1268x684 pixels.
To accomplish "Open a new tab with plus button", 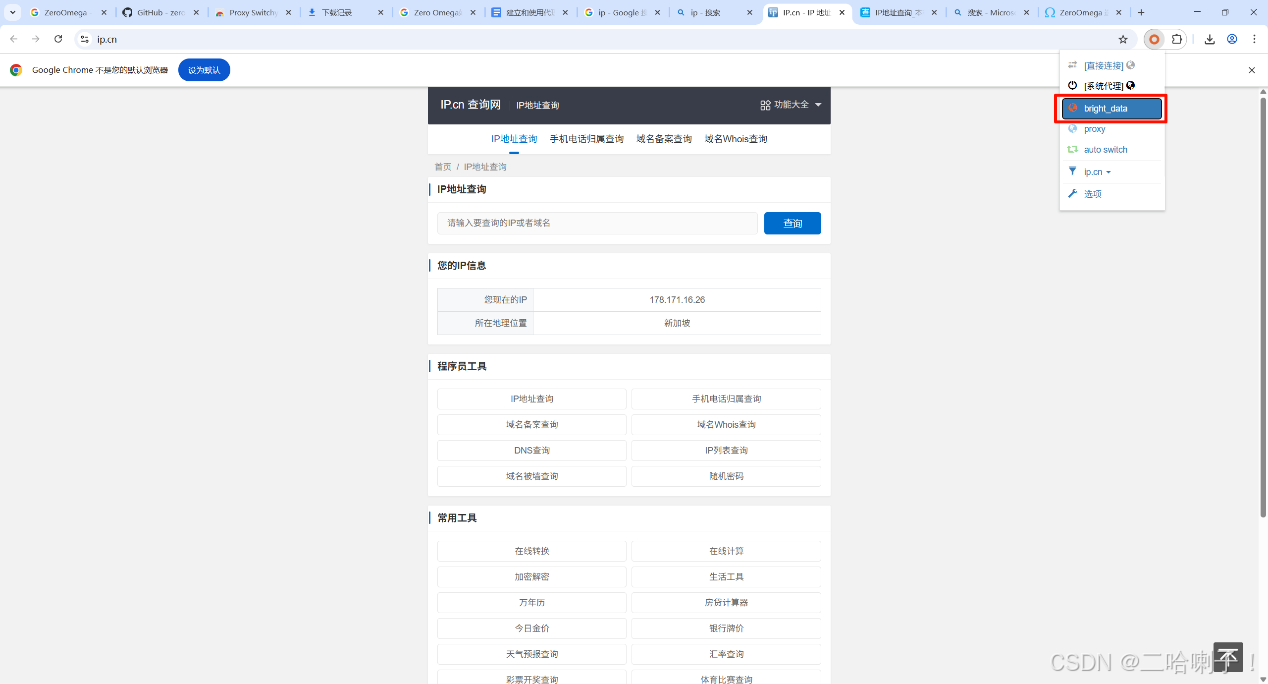I will tap(1141, 13).
